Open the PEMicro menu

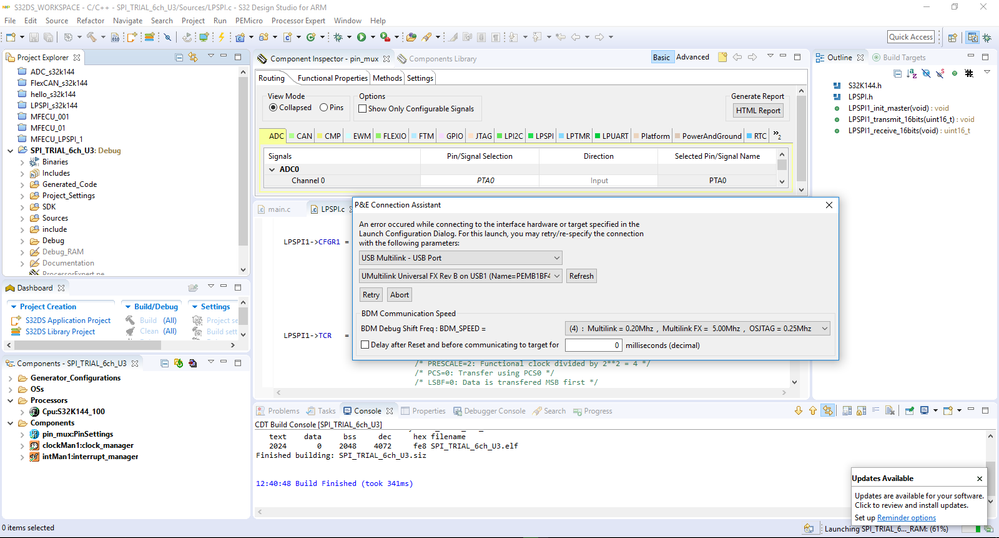point(248,20)
